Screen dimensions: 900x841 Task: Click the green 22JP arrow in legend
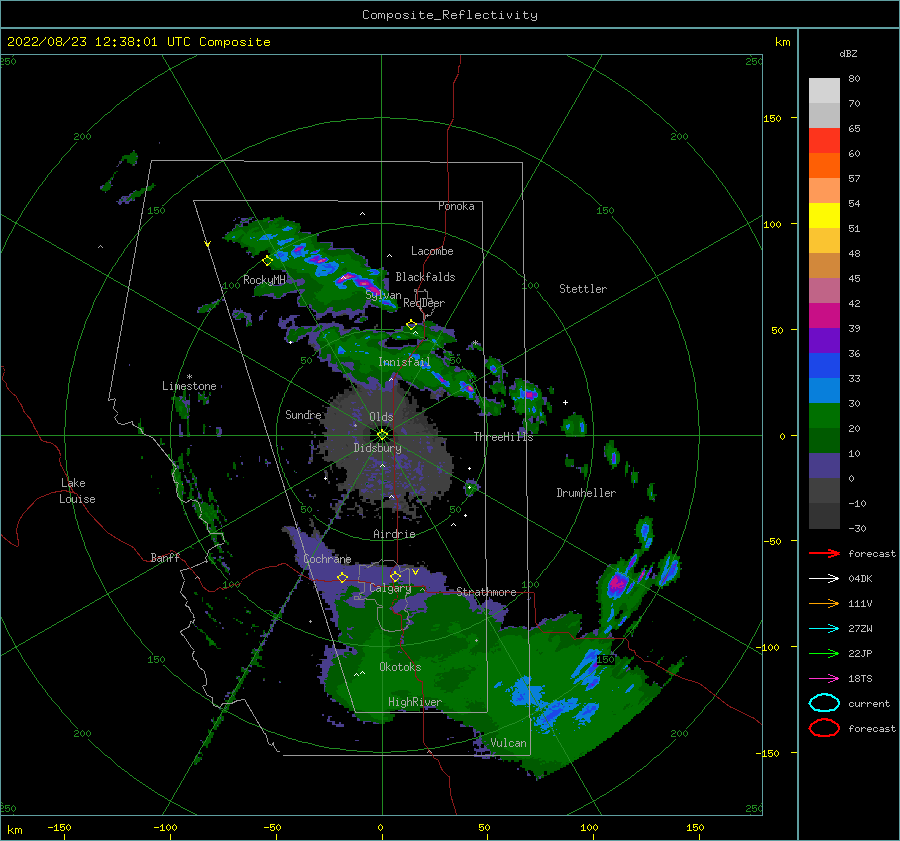click(824, 653)
